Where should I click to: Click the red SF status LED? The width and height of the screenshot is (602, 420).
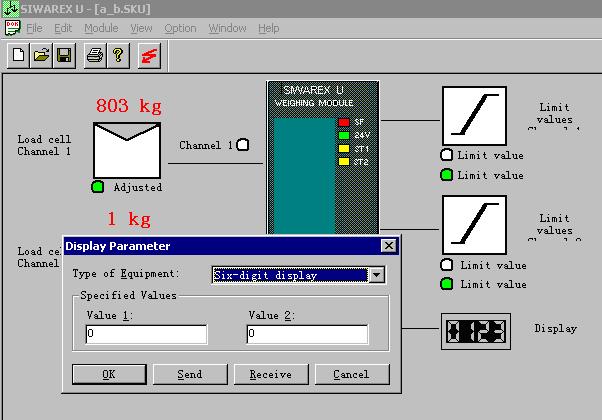(344, 122)
